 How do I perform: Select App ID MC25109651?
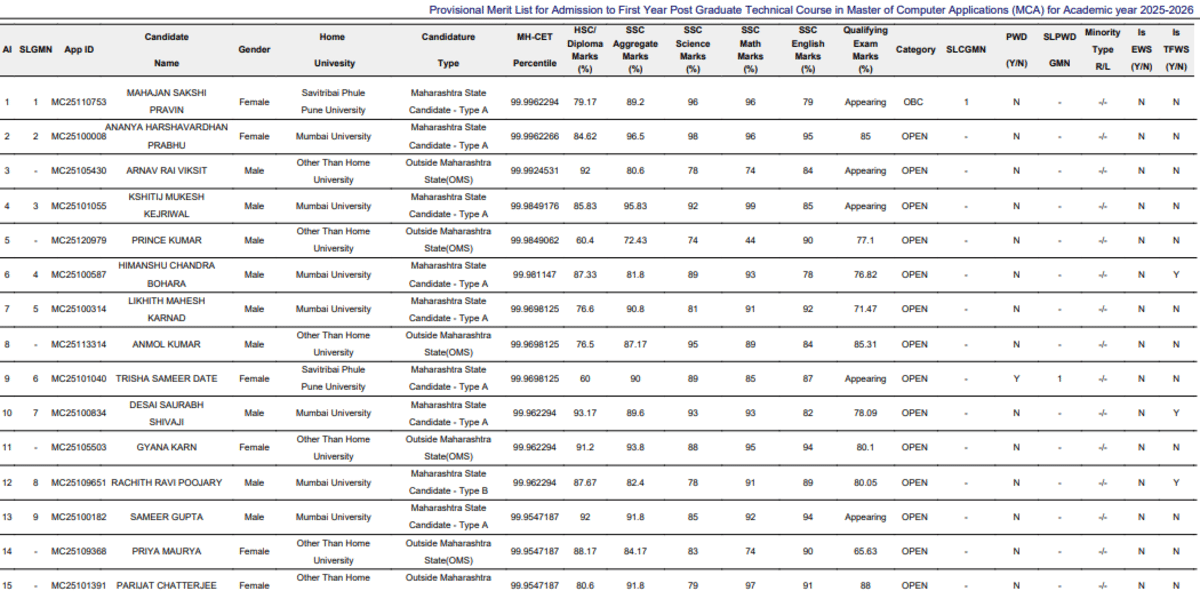click(x=79, y=483)
